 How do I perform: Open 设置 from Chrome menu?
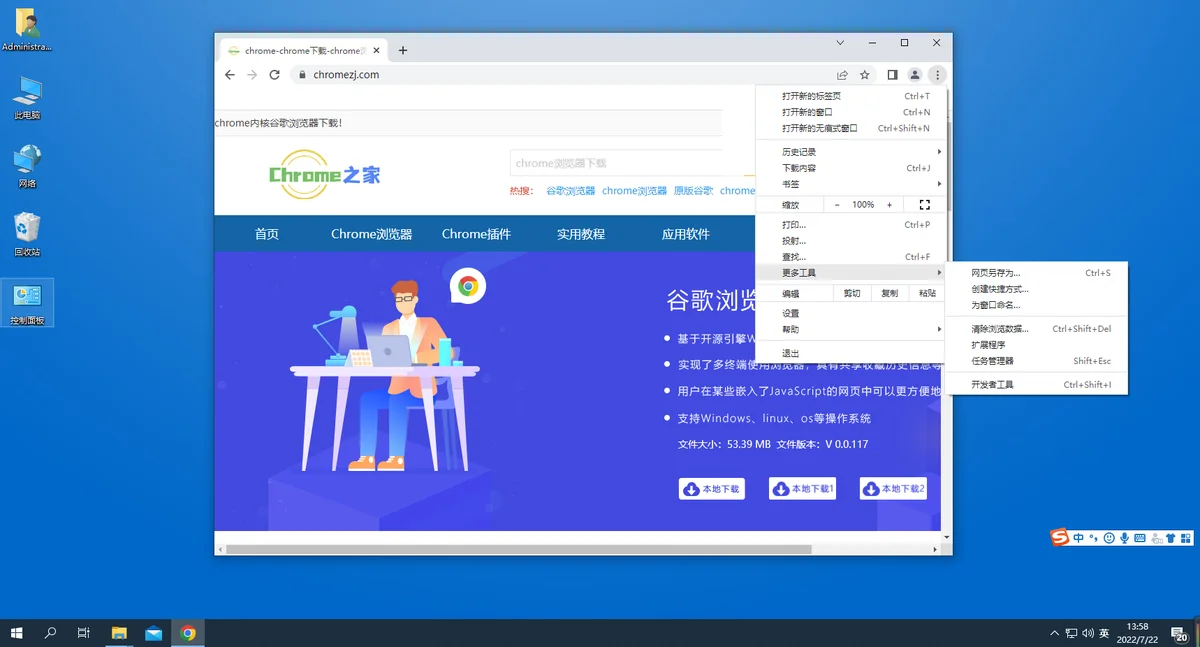[x=851, y=313]
